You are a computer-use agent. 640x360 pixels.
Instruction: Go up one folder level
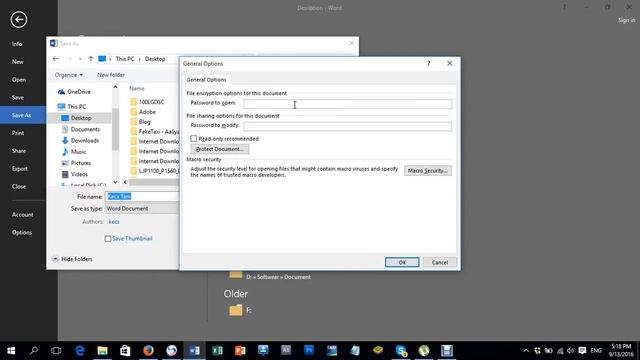tap(91, 59)
